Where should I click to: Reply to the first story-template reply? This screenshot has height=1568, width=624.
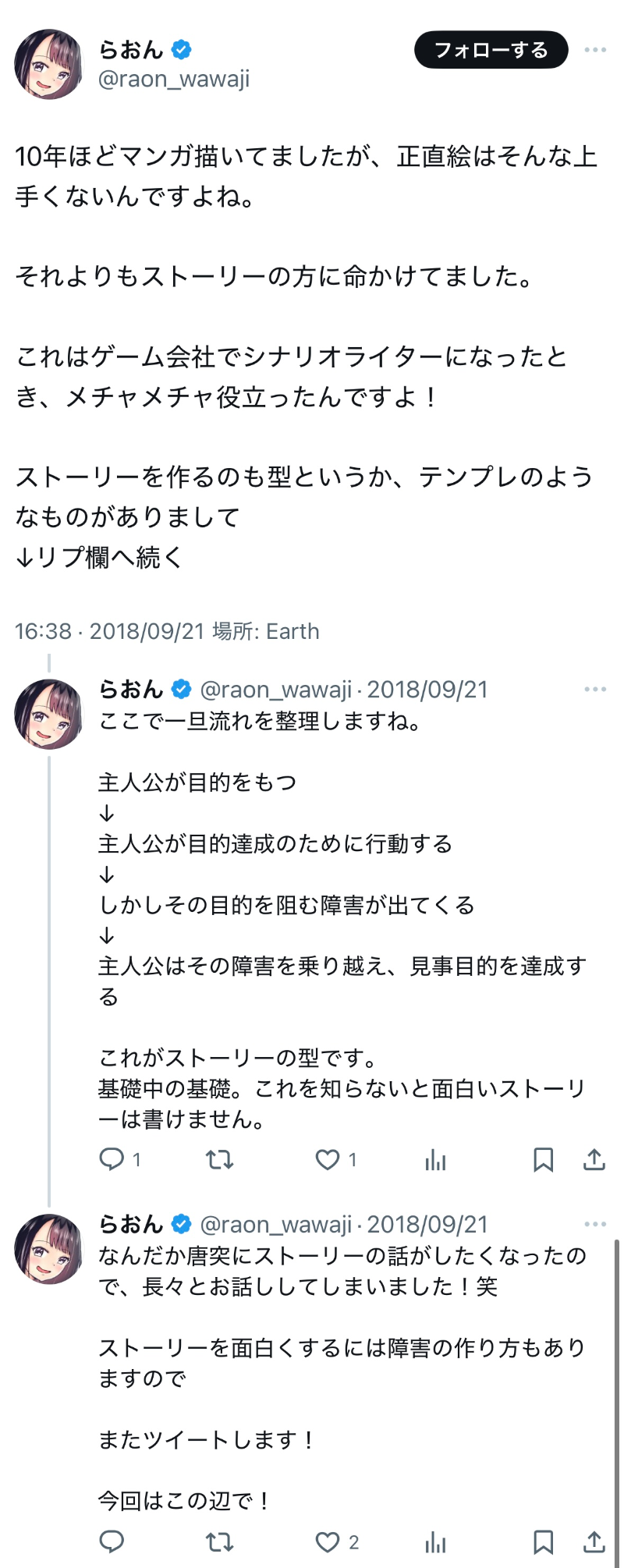pos(112,1159)
